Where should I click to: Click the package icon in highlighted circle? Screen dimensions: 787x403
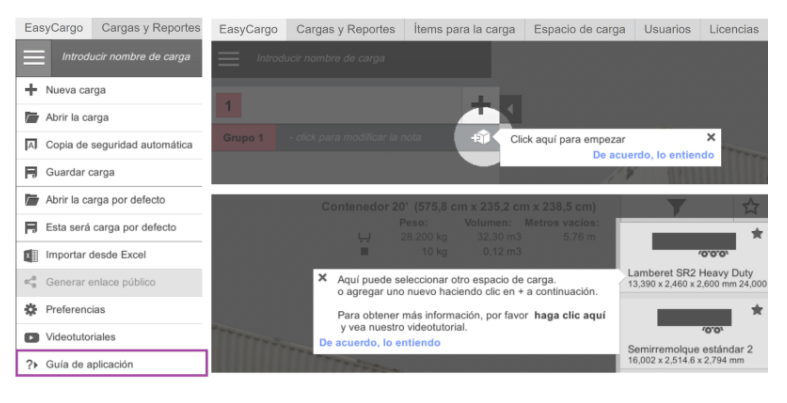tap(481, 137)
